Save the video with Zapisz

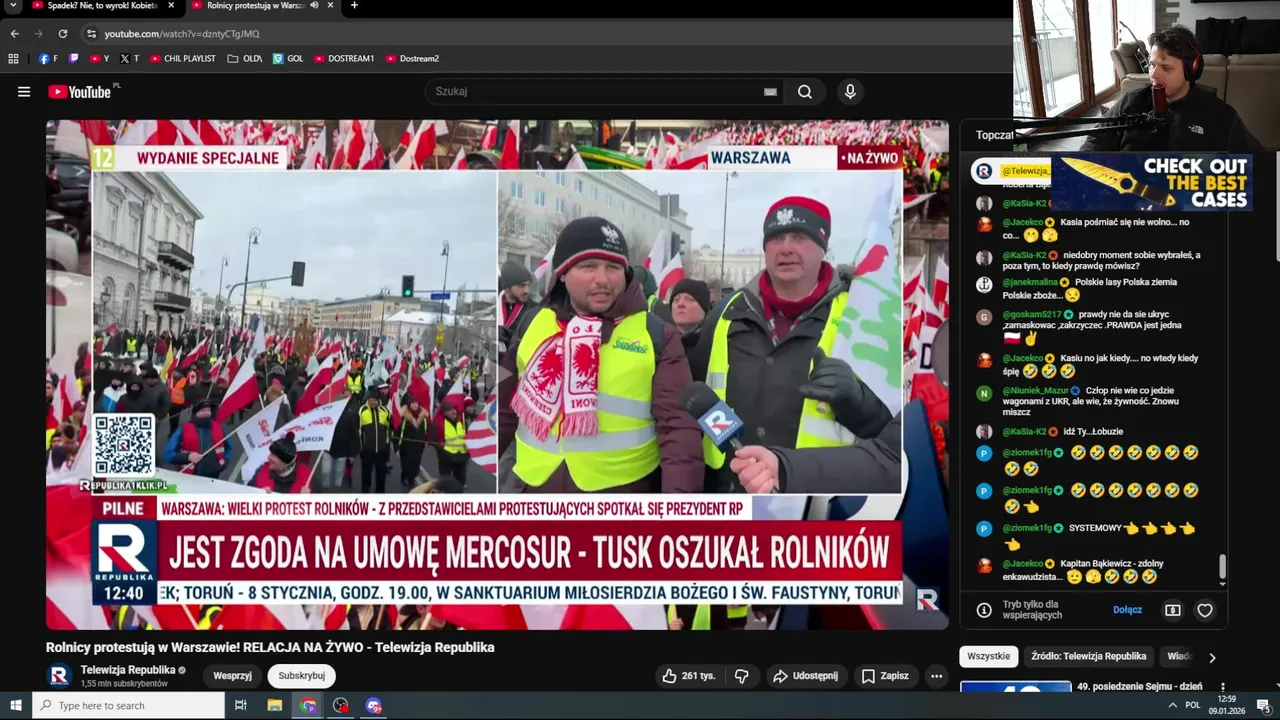tap(885, 676)
